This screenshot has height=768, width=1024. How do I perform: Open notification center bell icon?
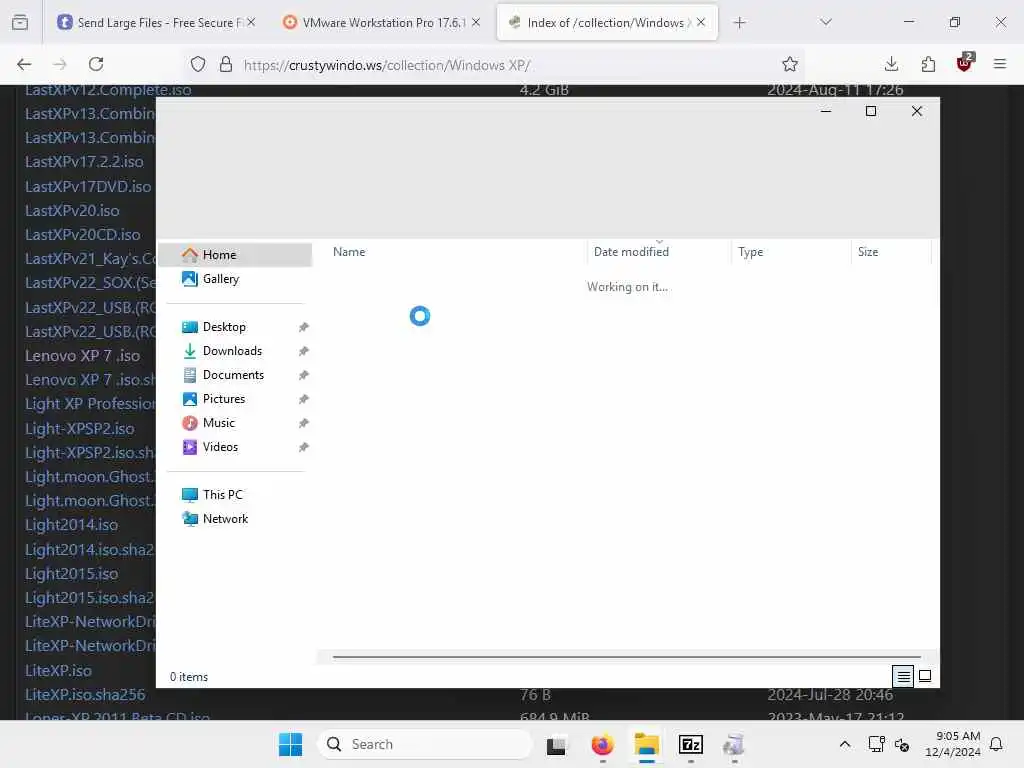point(997,744)
